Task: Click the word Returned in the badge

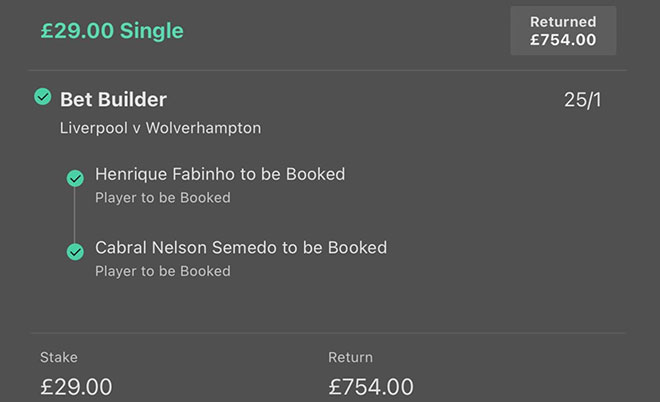Action: (563, 21)
